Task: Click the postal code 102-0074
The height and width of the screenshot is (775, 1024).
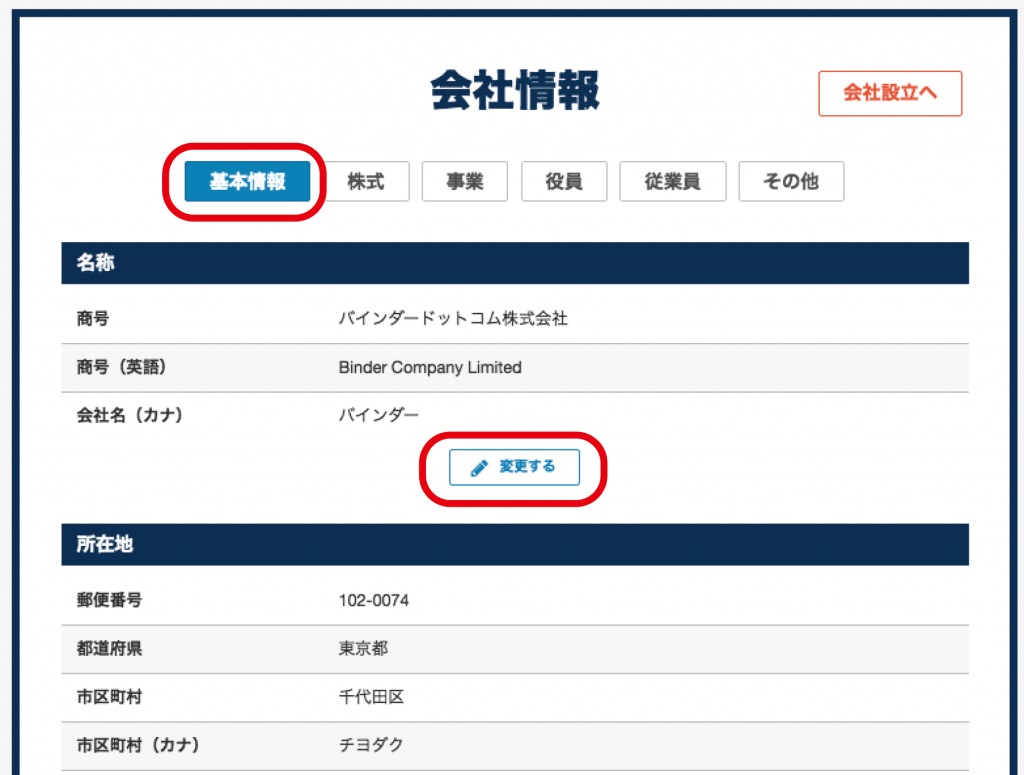Action: (x=374, y=601)
